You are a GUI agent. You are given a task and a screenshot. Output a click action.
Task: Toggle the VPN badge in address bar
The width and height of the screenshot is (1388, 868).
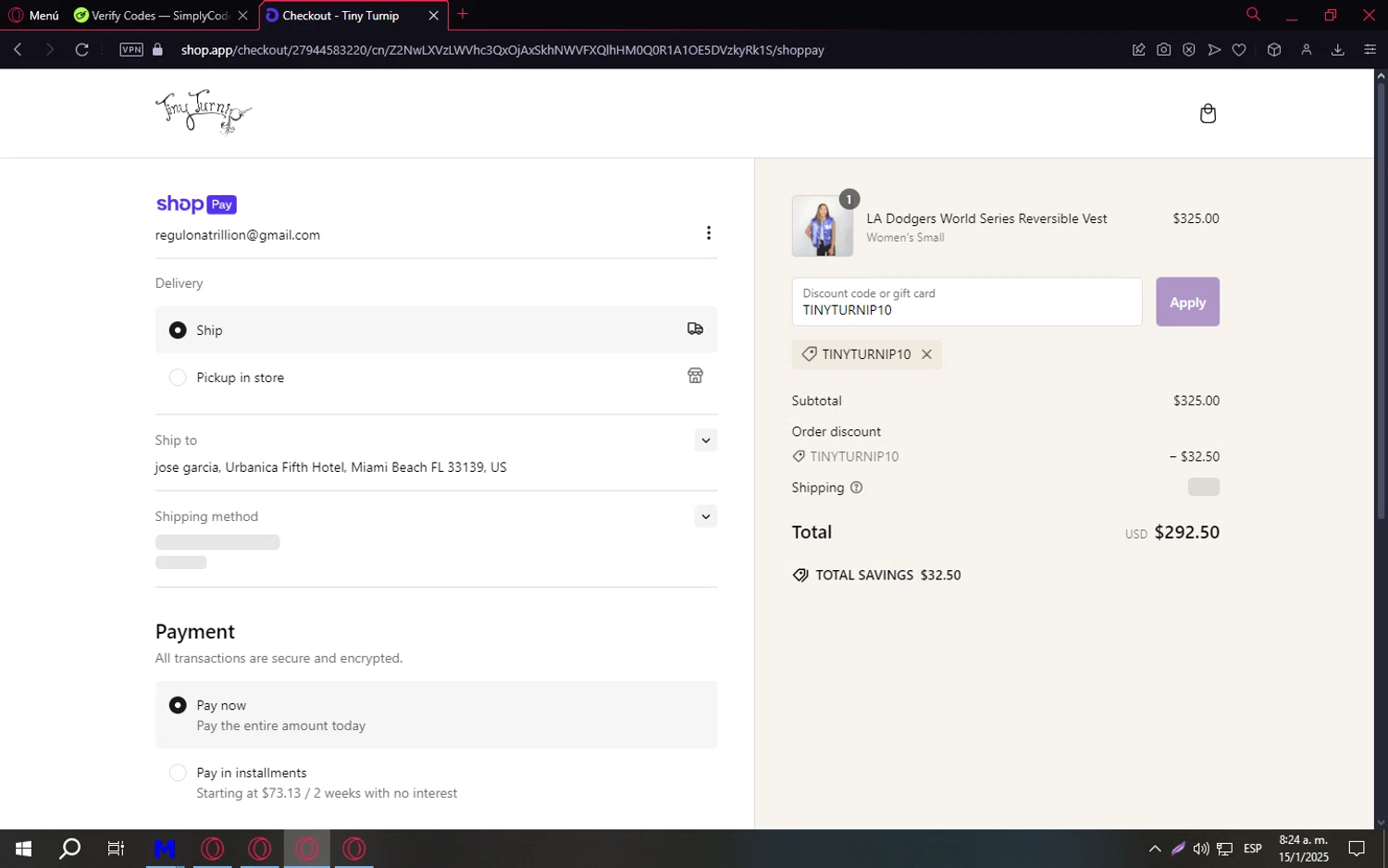pyautogui.click(x=131, y=50)
